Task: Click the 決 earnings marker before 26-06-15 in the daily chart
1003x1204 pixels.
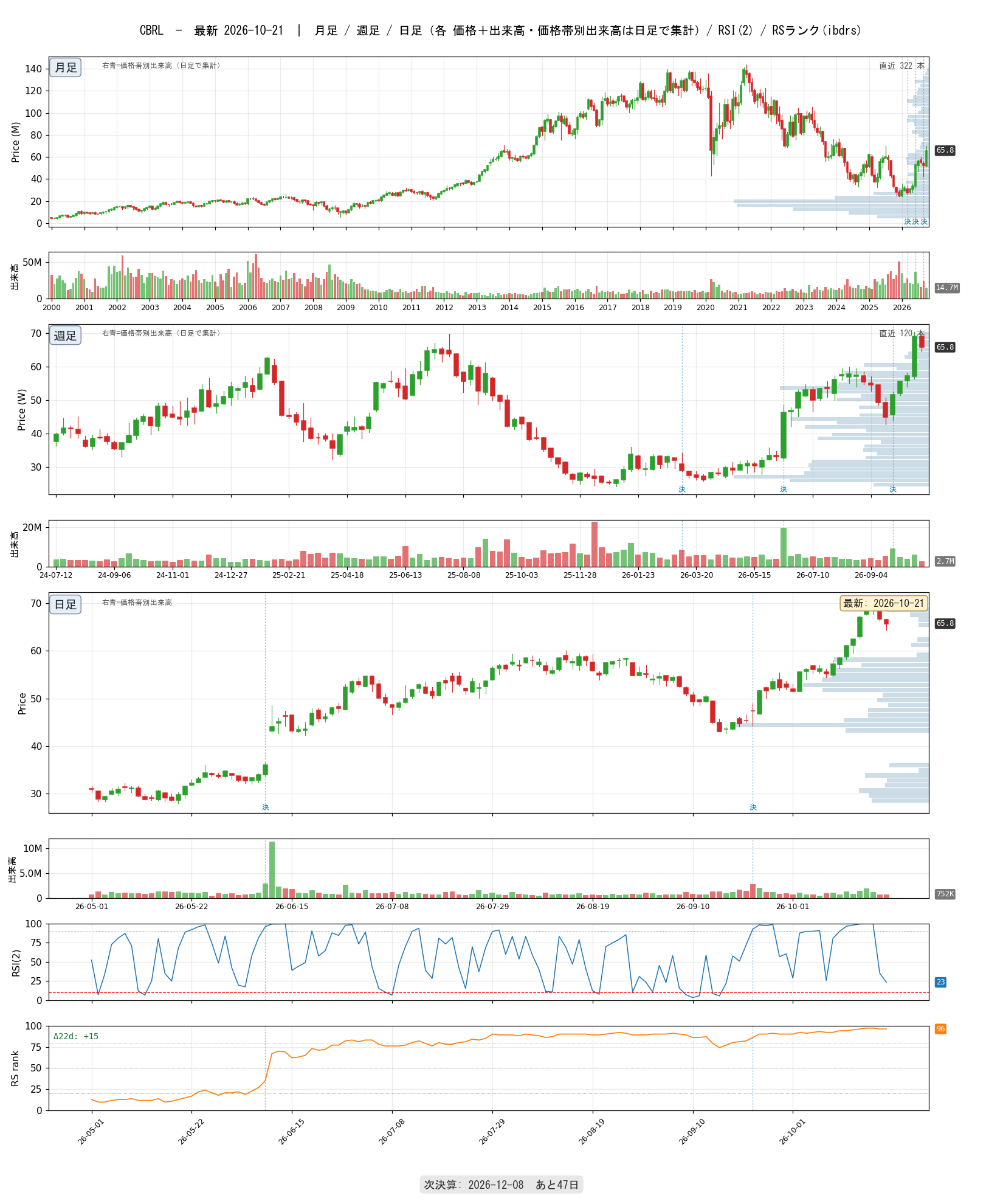Action: [266, 808]
